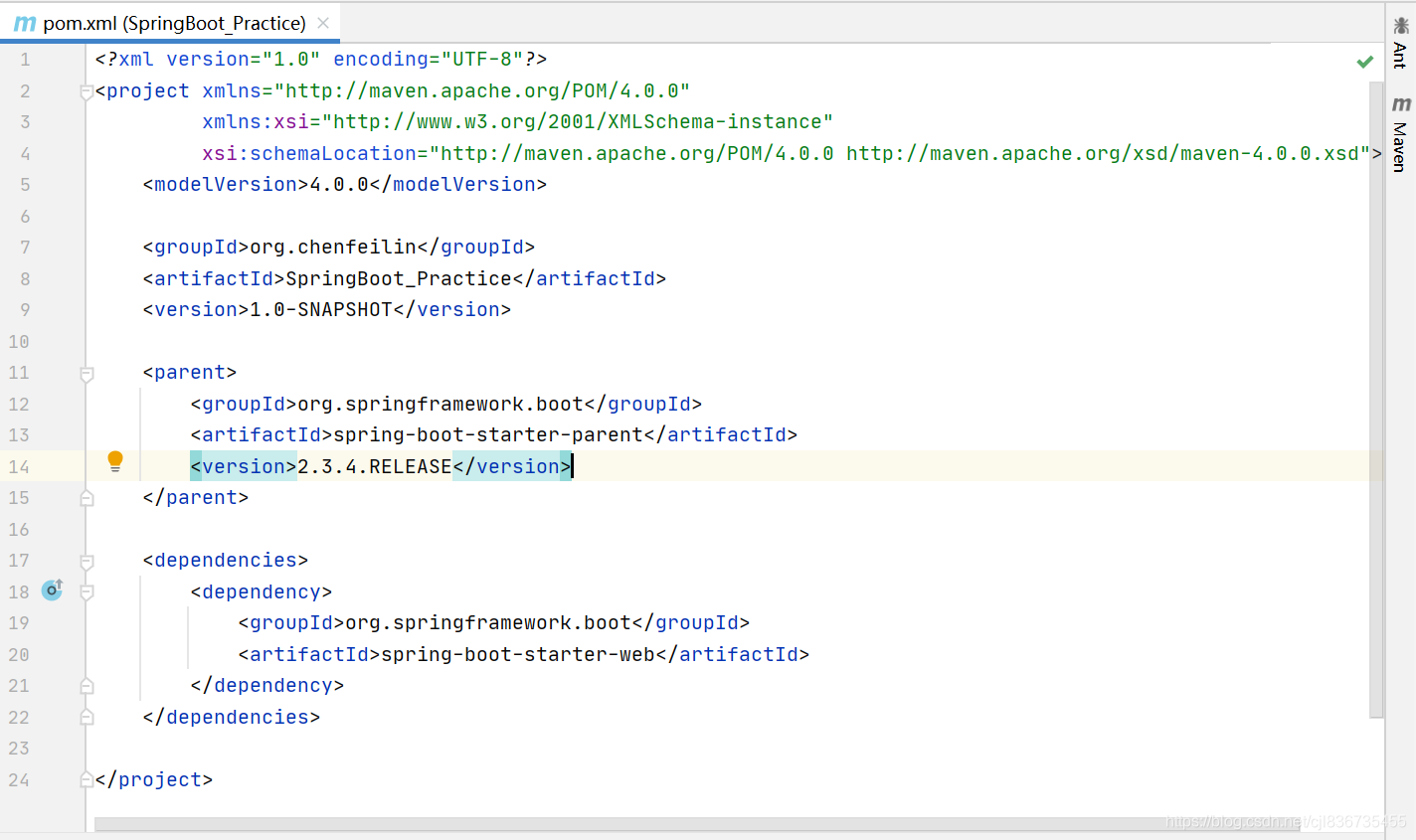1416x840 pixels.
Task: Click line number 24 in gutter
Action: click(19, 780)
